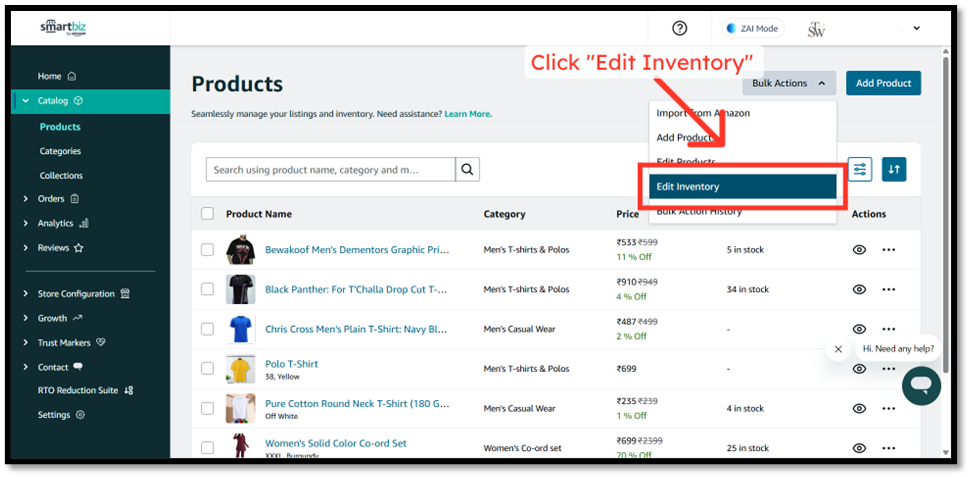This screenshot has width=970, height=477.
Task: Click the Smartbiz logo
Action: (x=63, y=28)
